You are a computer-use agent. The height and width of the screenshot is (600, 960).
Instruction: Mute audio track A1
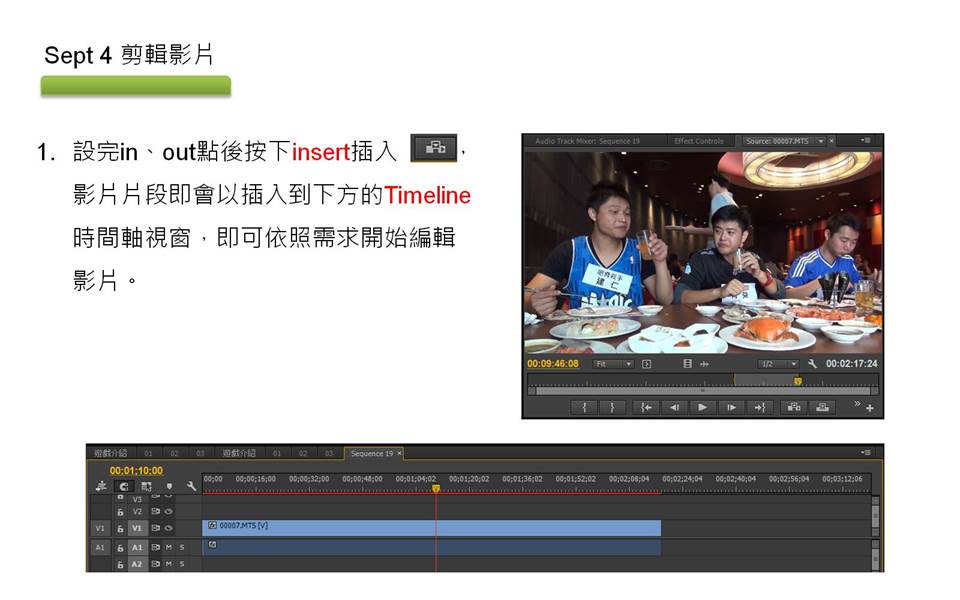pos(168,547)
